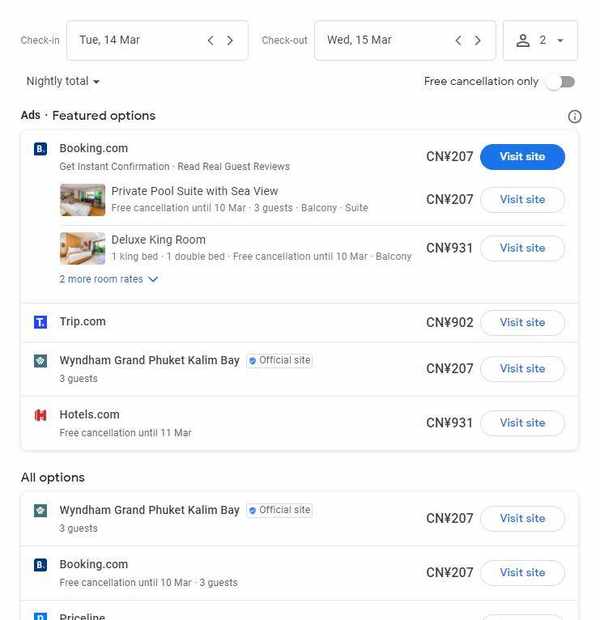The width and height of the screenshot is (600, 620).
Task: Click the Hotels.com logo icon
Action: coord(41,415)
